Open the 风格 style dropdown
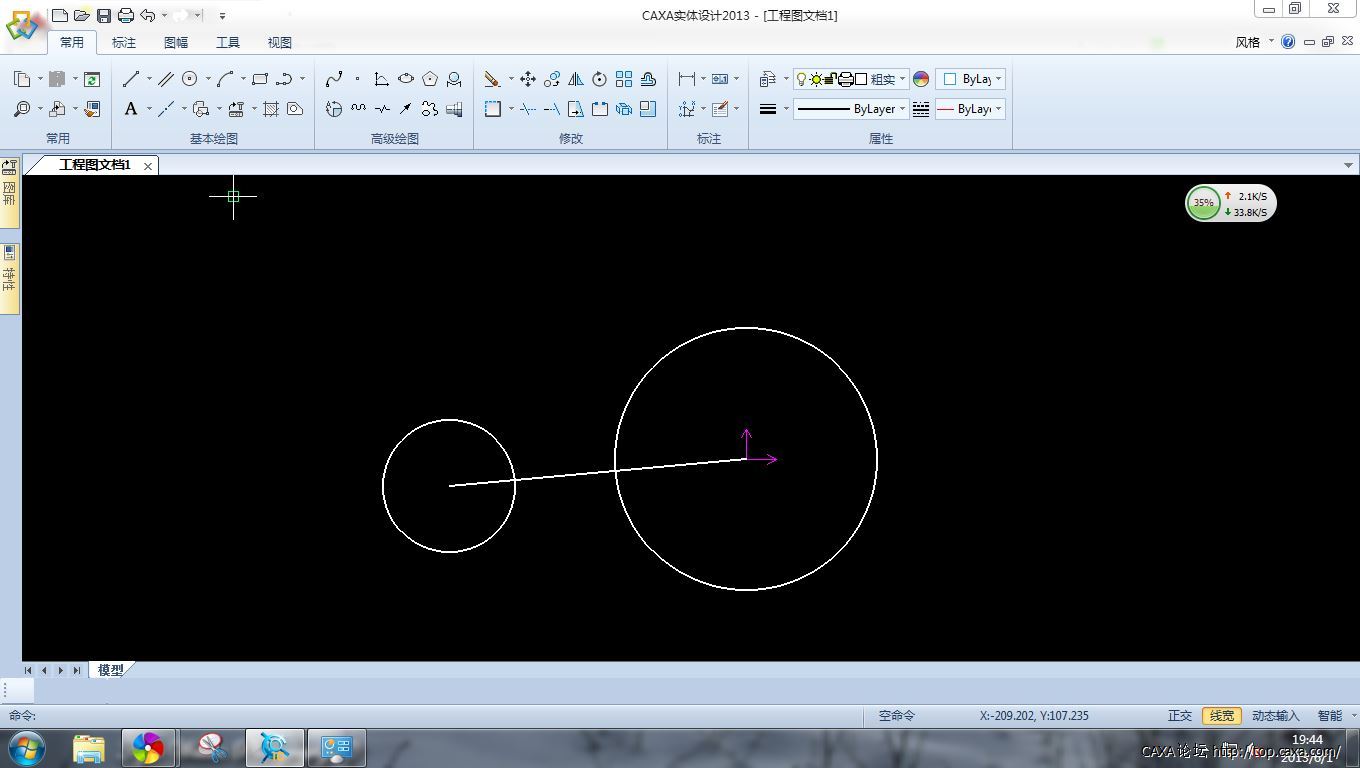This screenshot has width=1360, height=768. point(1254,42)
